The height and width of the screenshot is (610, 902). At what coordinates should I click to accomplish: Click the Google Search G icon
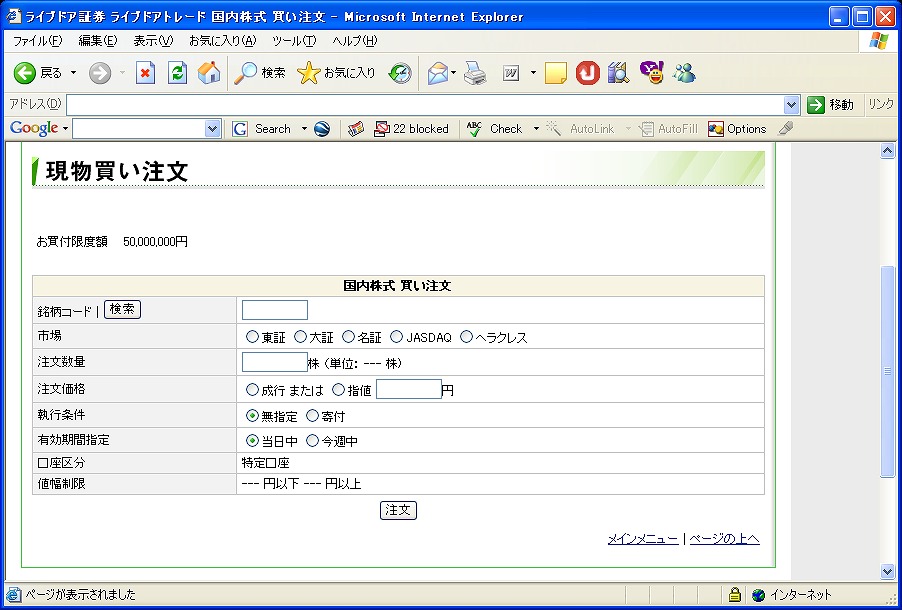point(240,129)
